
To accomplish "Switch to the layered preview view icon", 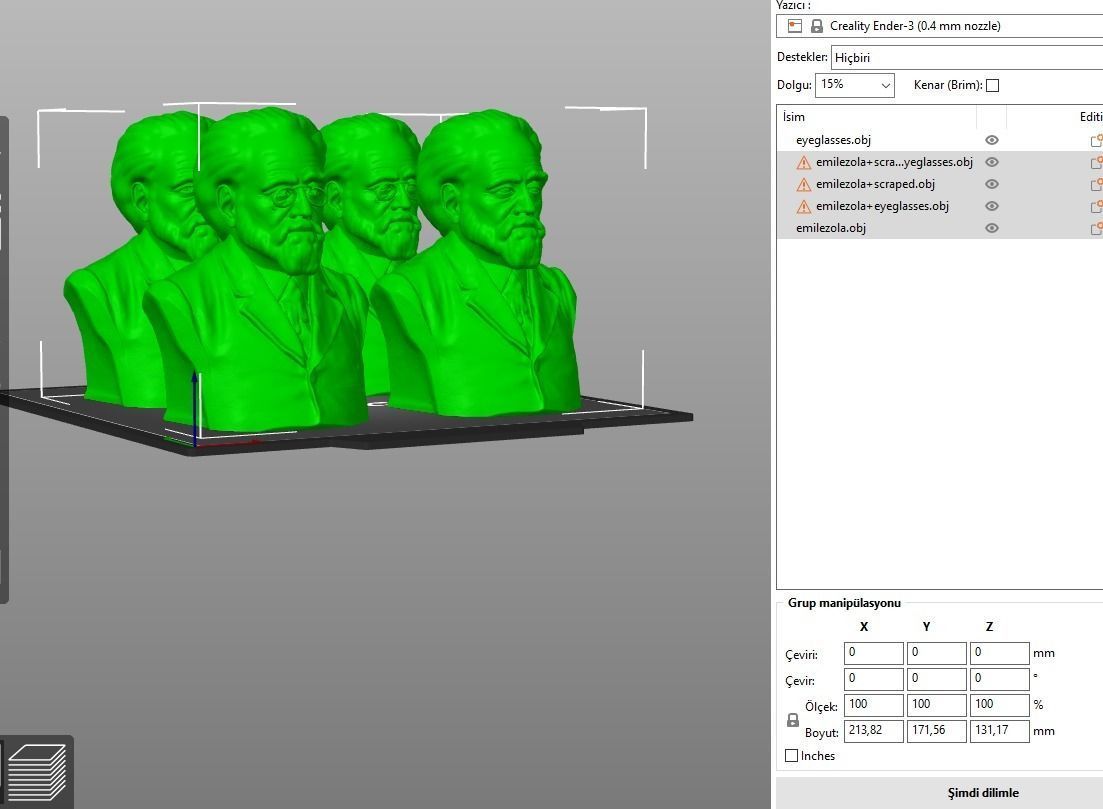I will click(37, 772).
